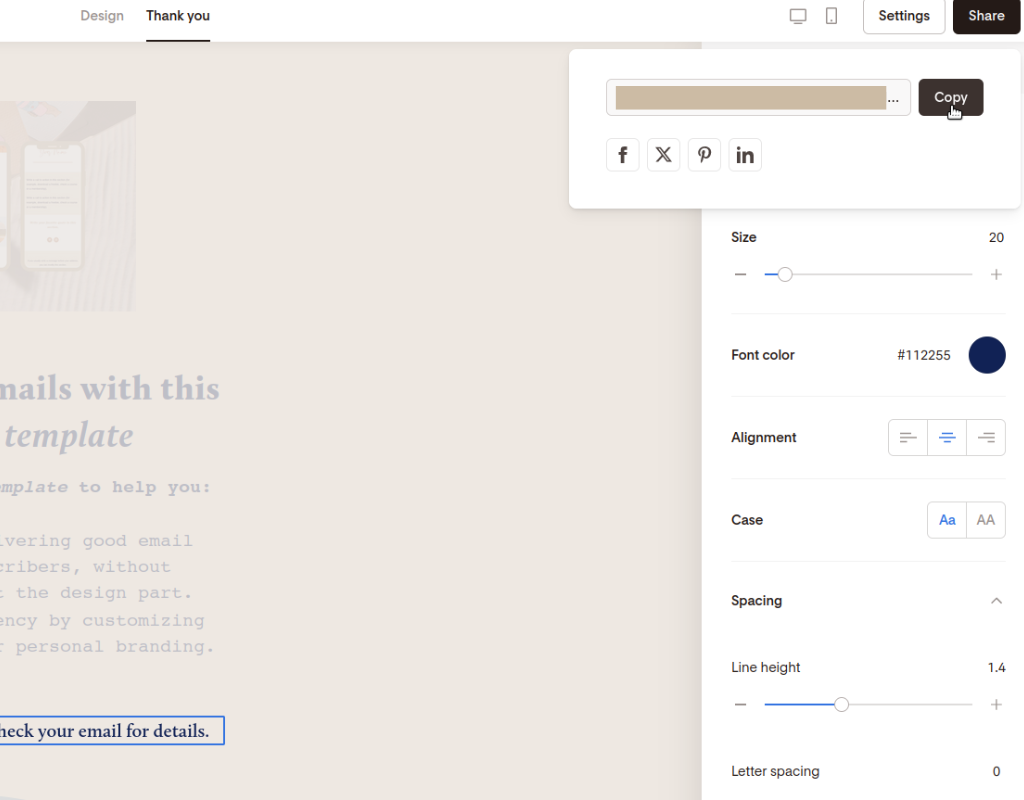Click the headline ending 'mails with this'
Screen dimensions: 1024x800
point(110,389)
